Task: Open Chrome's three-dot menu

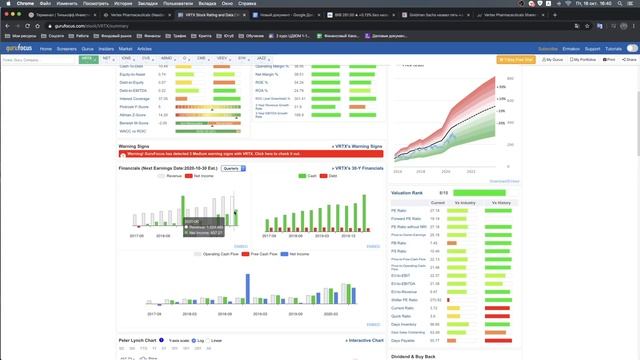Action: pos(633,26)
